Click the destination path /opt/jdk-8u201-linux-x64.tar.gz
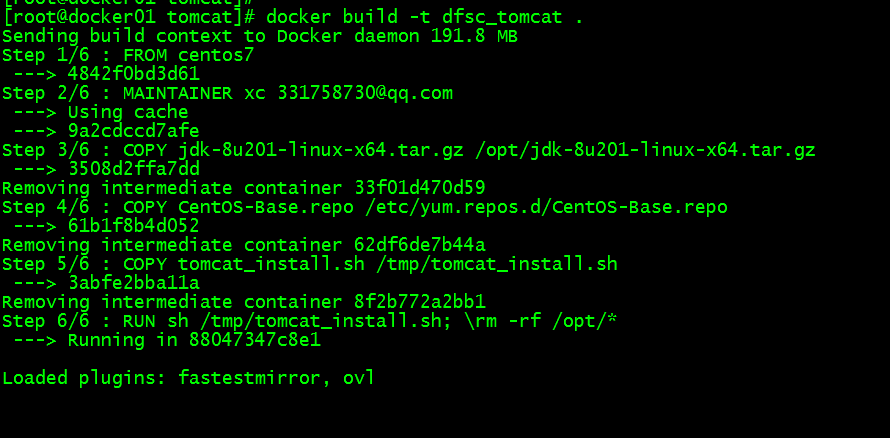The height and width of the screenshot is (438, 890). click(x=645, y=150)
